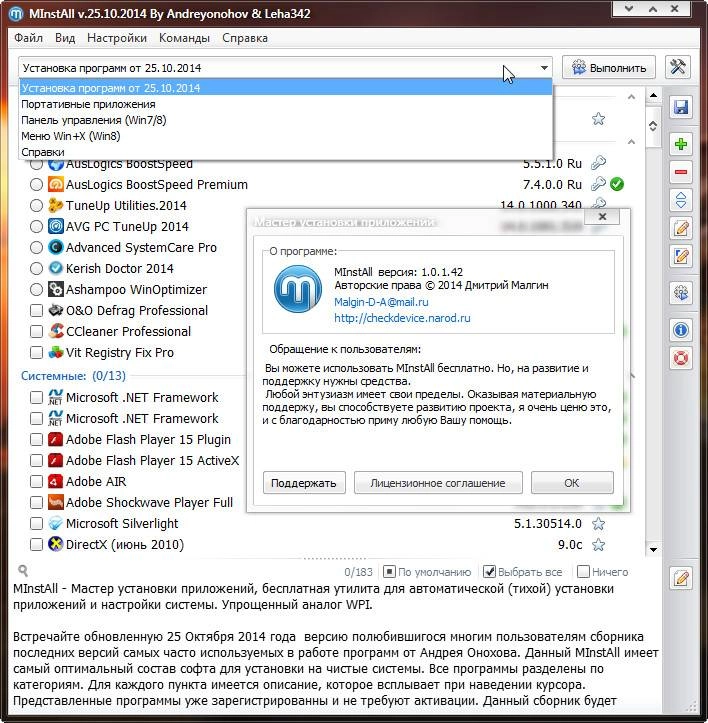This screenshot has width=708, height=723.
Task: Select AusLogics BoostSpeed Premium radio button
Action: [x=36, y=184]
